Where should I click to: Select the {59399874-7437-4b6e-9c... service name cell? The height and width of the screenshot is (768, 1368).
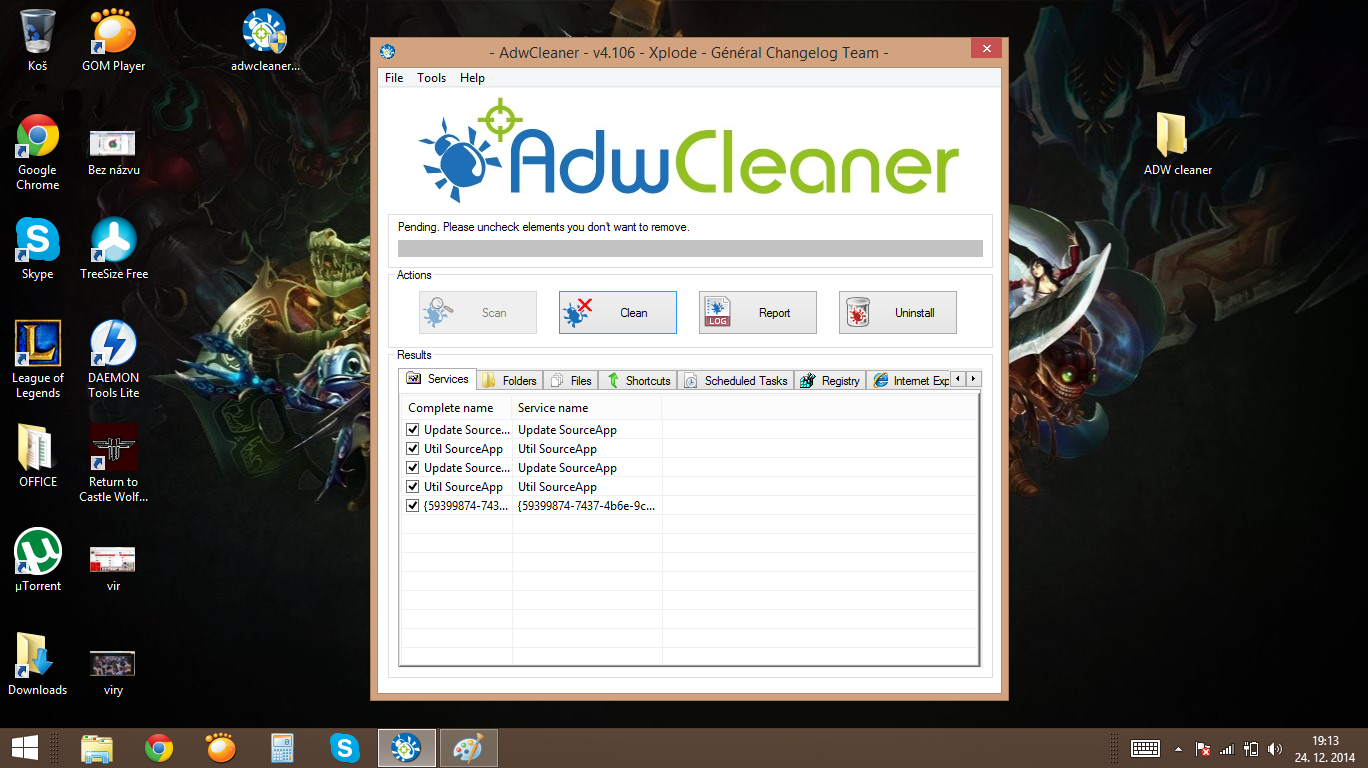(x=587, y=506)
